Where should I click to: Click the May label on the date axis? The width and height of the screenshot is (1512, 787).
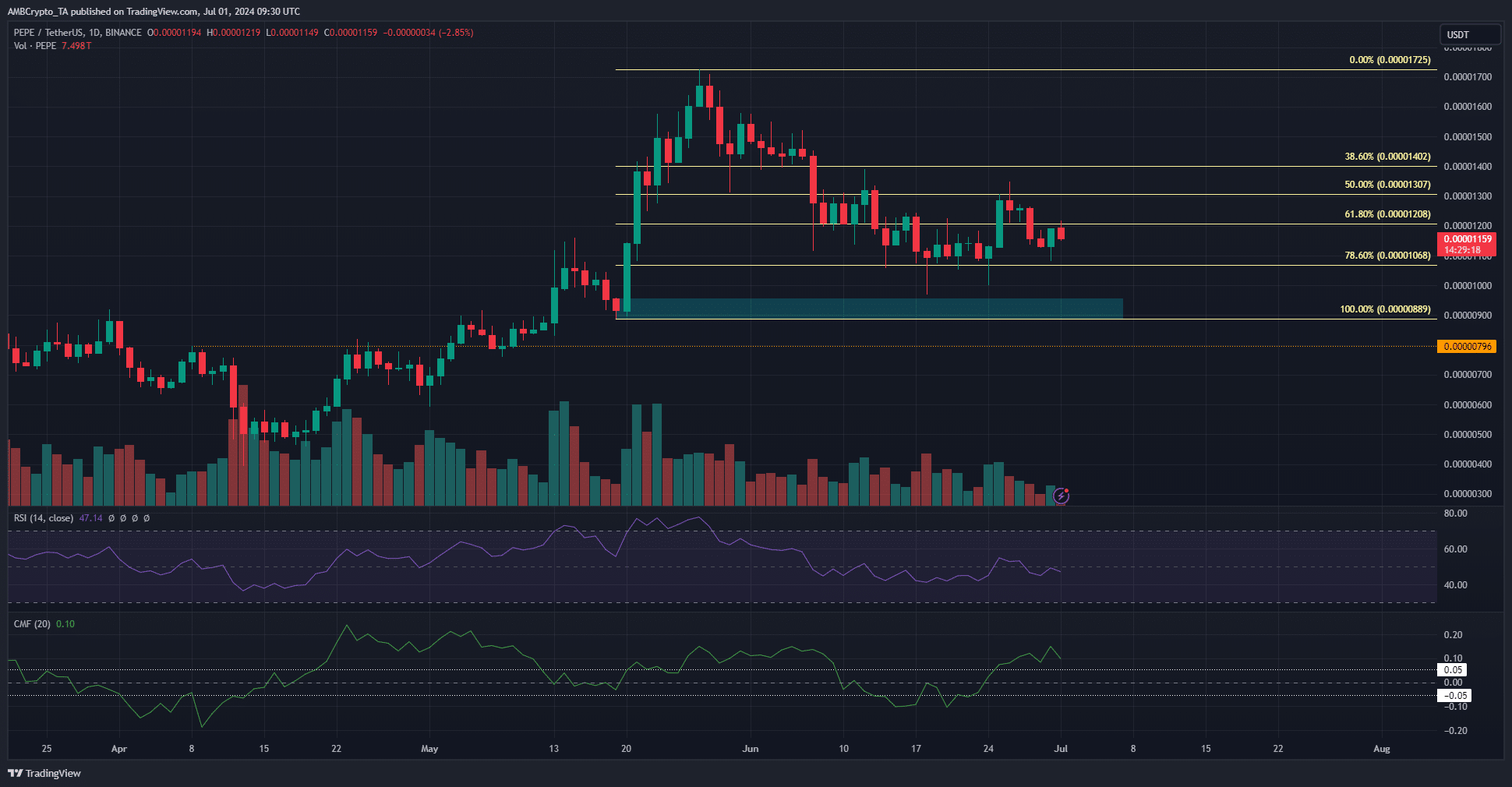click(x=429, y=749)
